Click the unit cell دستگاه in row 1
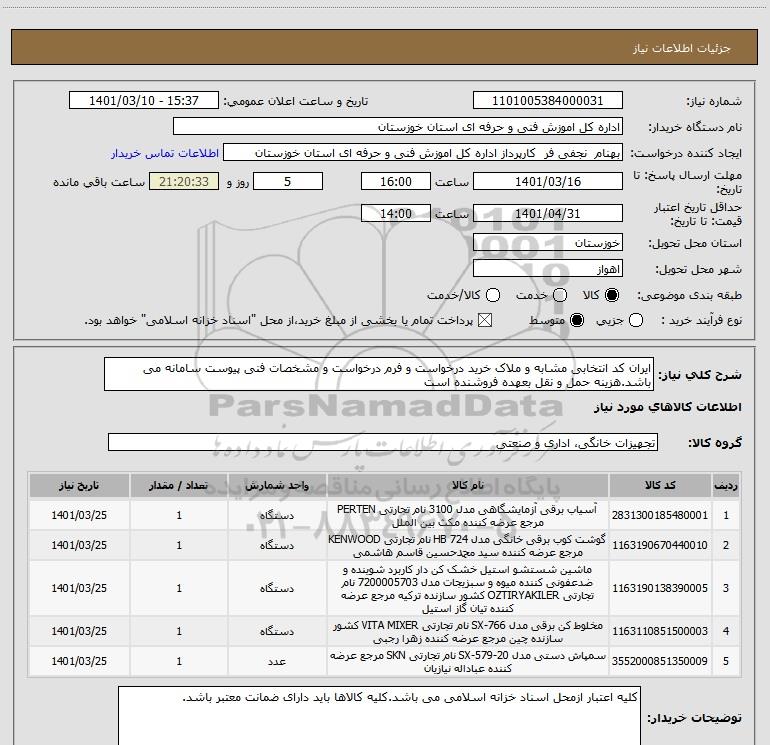This screenshot has width=770, height=745. (x=277, y=516)
